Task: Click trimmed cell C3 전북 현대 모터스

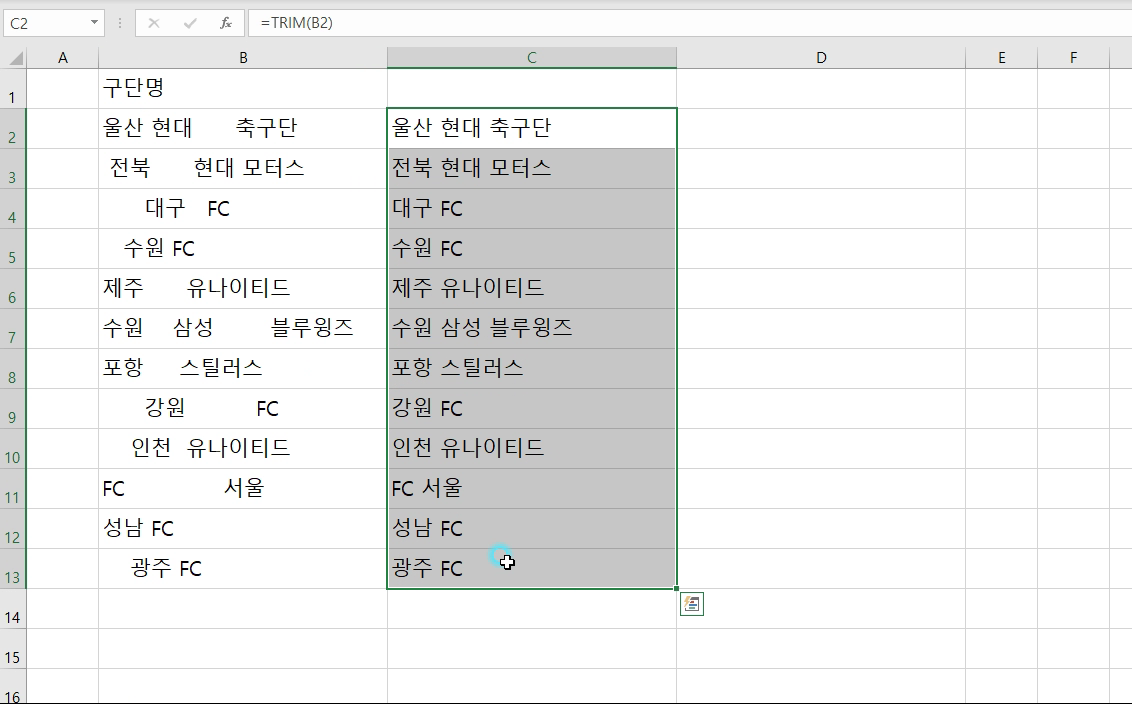Action: coord(532,169)
